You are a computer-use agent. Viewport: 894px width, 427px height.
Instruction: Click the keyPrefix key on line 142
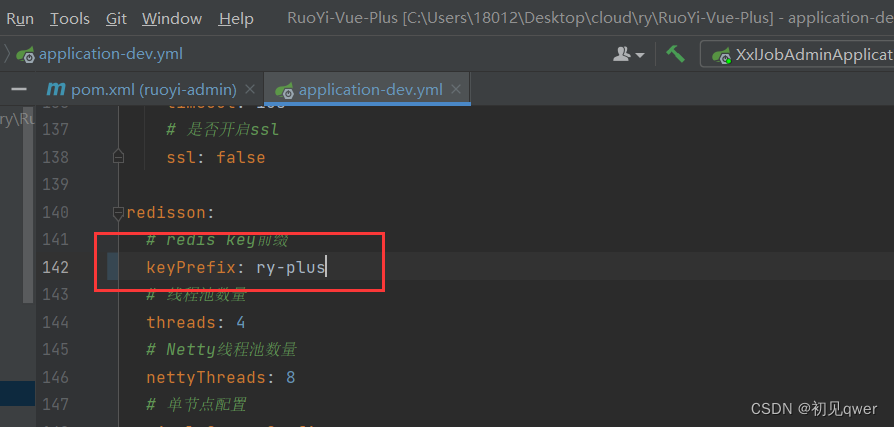(190, 267)
